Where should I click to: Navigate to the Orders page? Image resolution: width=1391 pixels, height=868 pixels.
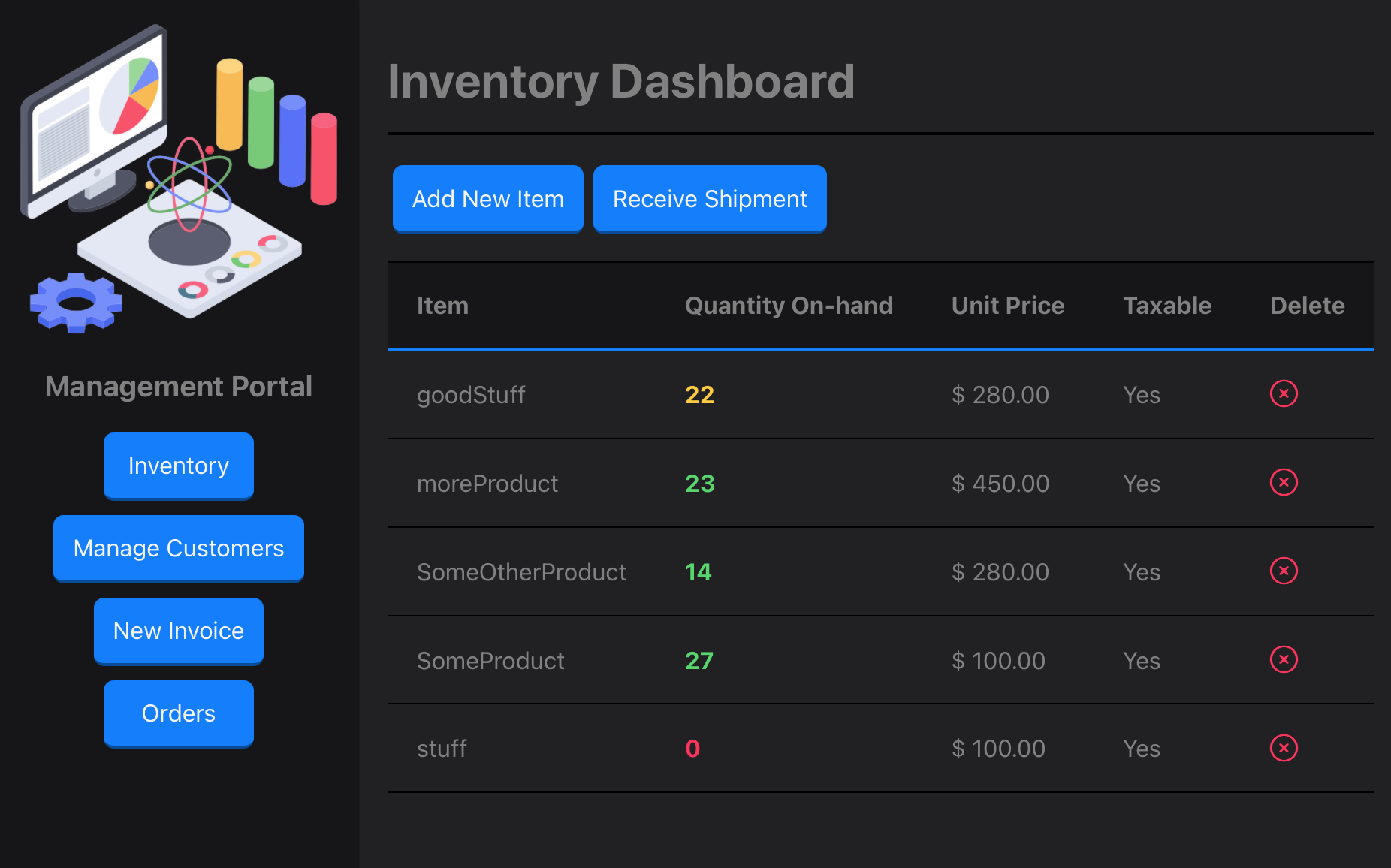pos(178,713)
